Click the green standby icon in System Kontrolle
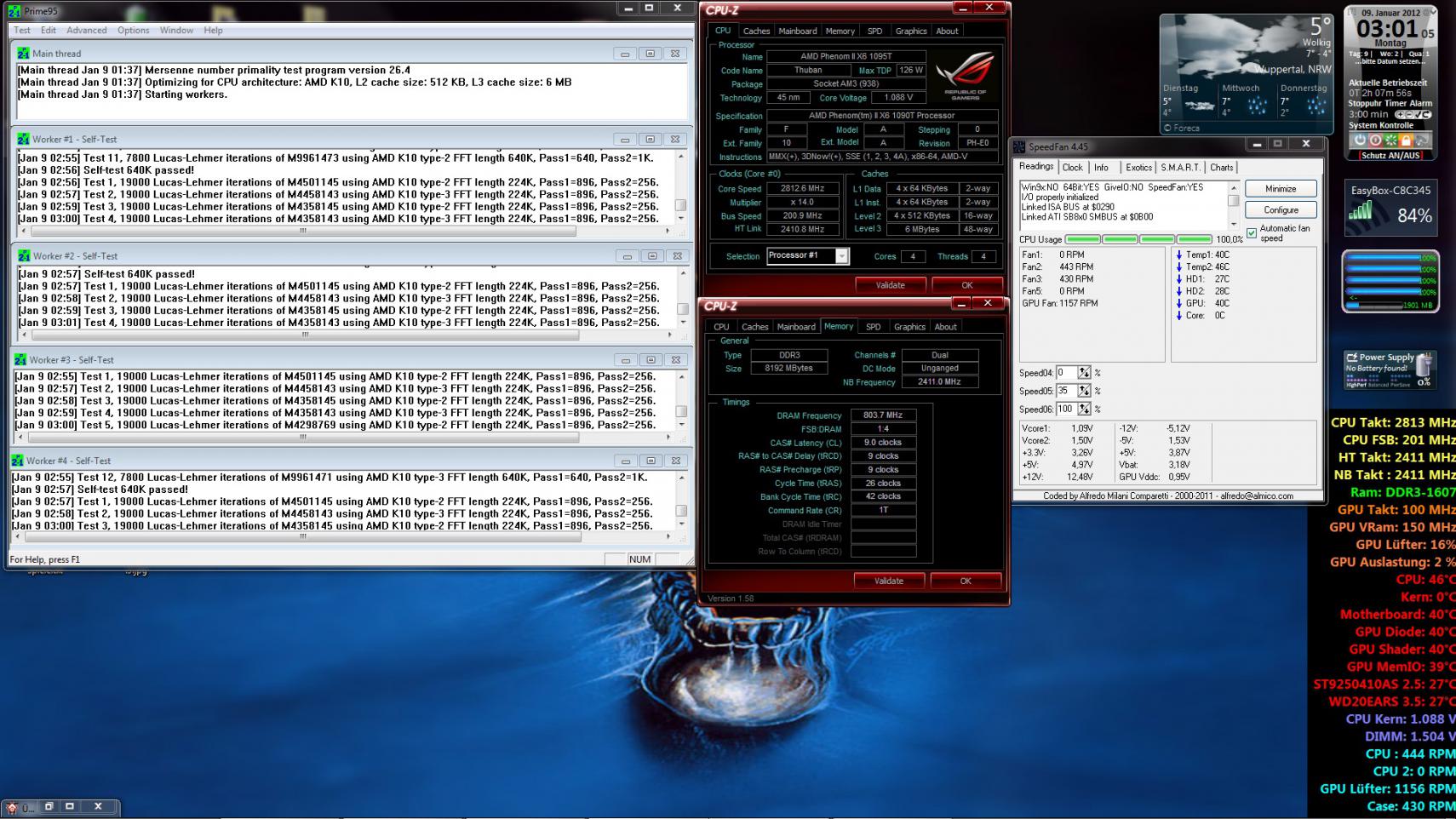The height and width of the screenshot is (819, 1456). pos(1390,140)
